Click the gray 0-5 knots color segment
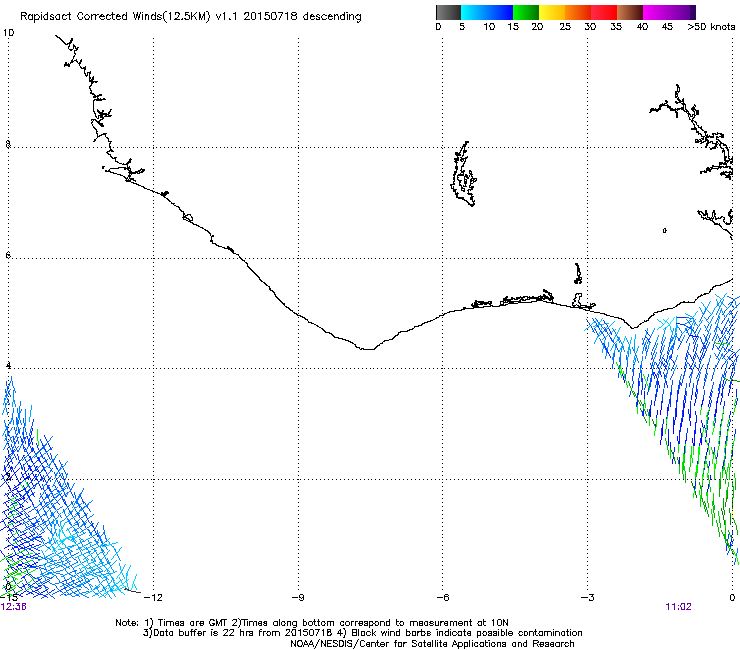The width and height of the screenshot is (740, 650). pyautogui.click(x=448, y=12)
